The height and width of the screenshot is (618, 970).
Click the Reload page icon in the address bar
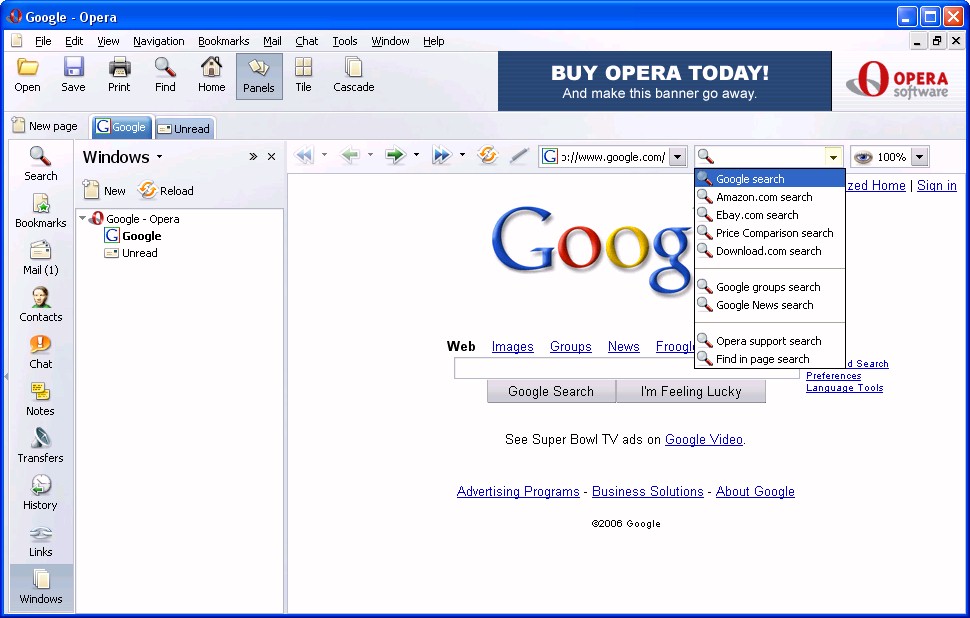pyautogui.click(x=488, y=156)
